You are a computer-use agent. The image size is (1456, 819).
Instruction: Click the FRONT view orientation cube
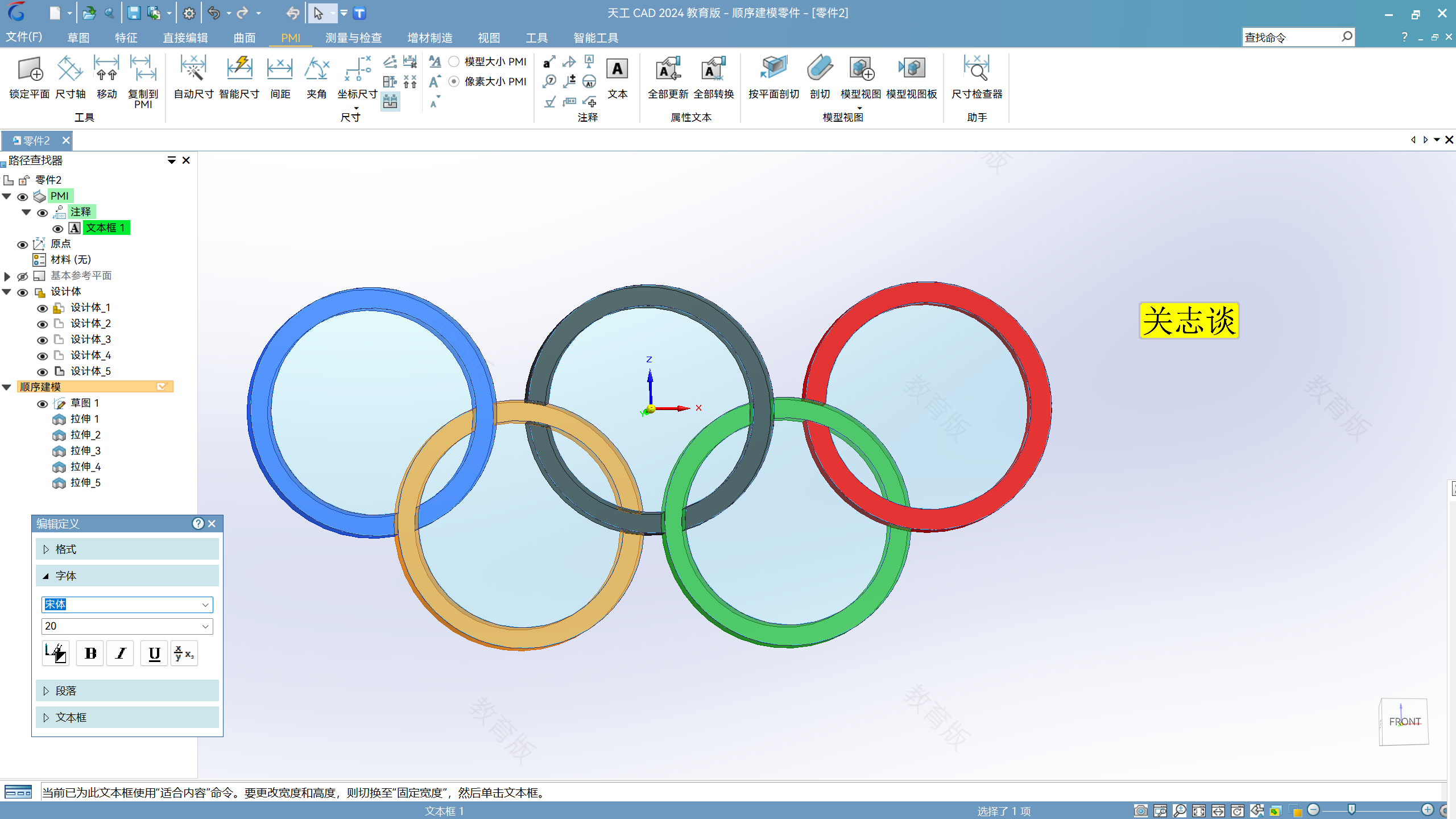point(1404,722)
